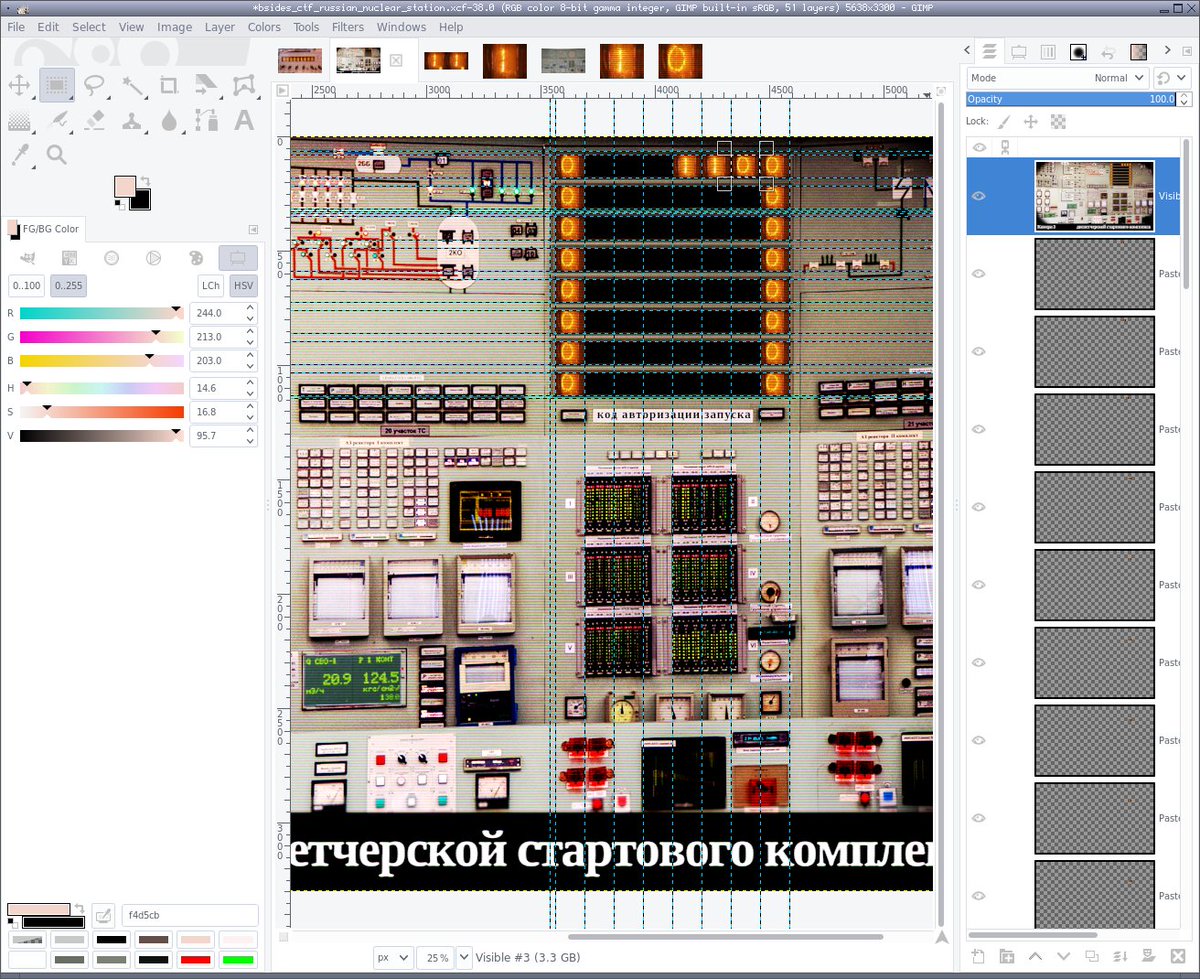
Task: Adjust the layer Opacity slider
Action: click(x=1070, y=99)
